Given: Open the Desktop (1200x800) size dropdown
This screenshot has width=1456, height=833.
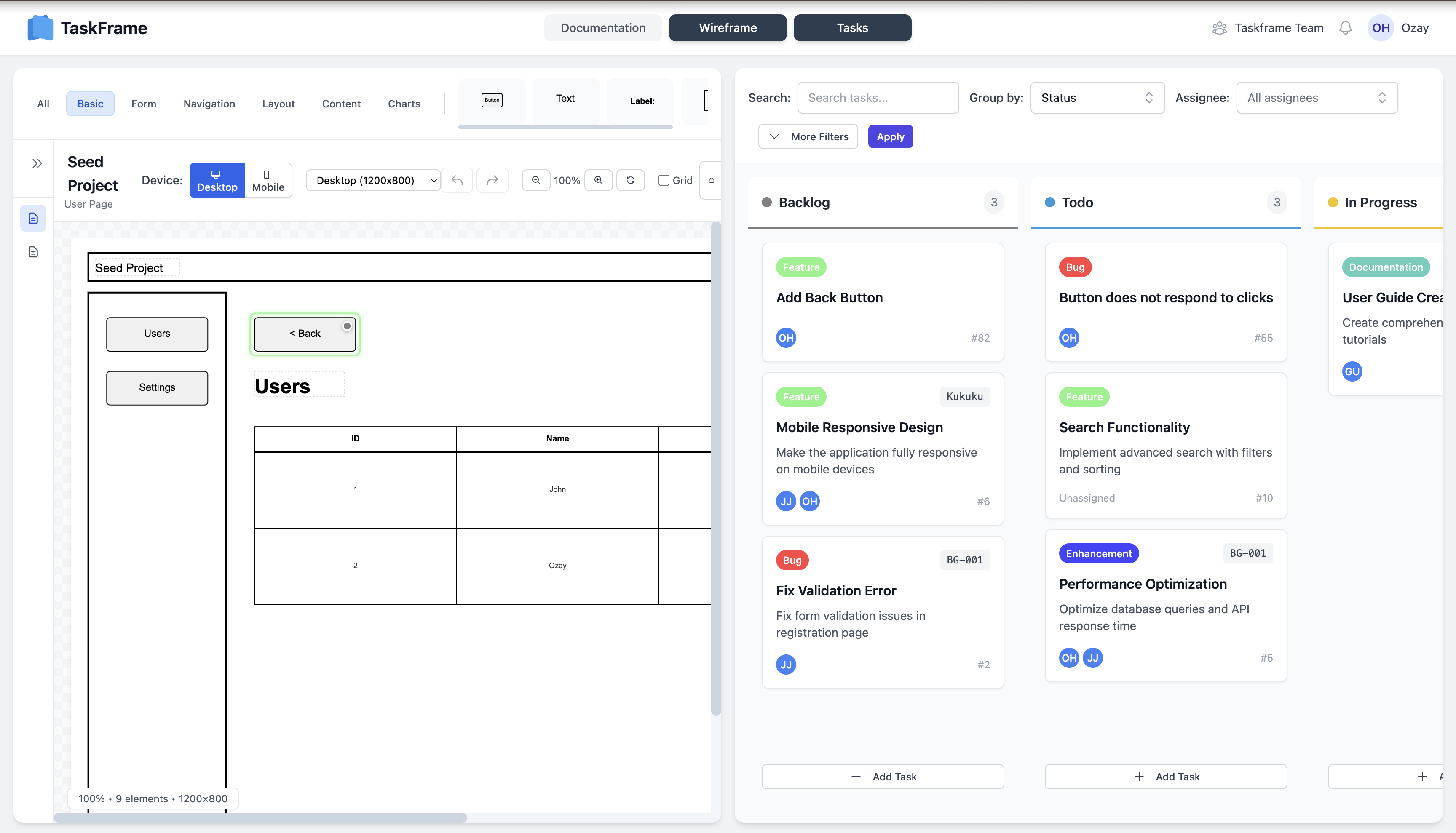Looking at the screenshot, I should [373, 180].
